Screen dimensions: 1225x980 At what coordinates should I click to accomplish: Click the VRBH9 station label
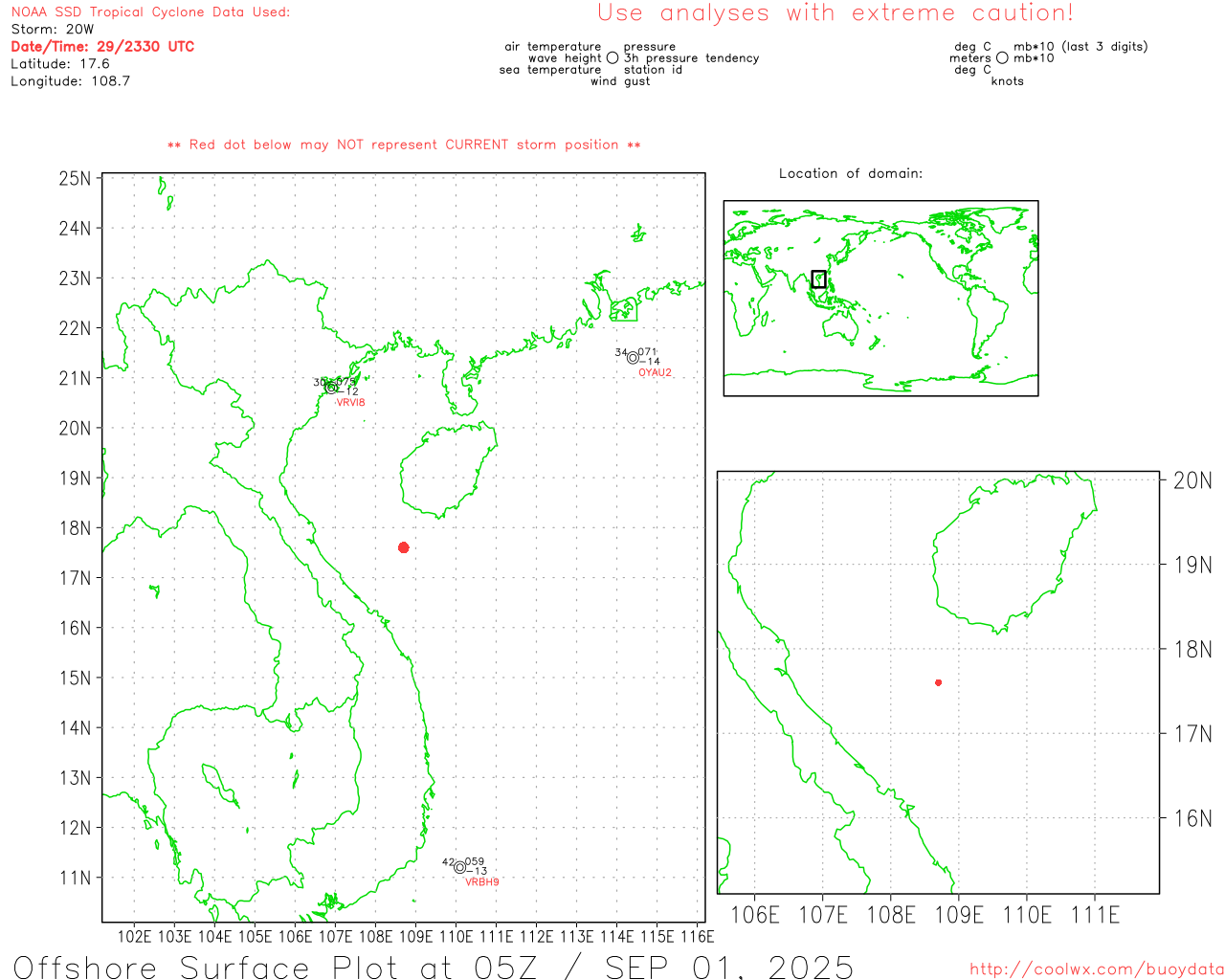(x=482, y=882)
